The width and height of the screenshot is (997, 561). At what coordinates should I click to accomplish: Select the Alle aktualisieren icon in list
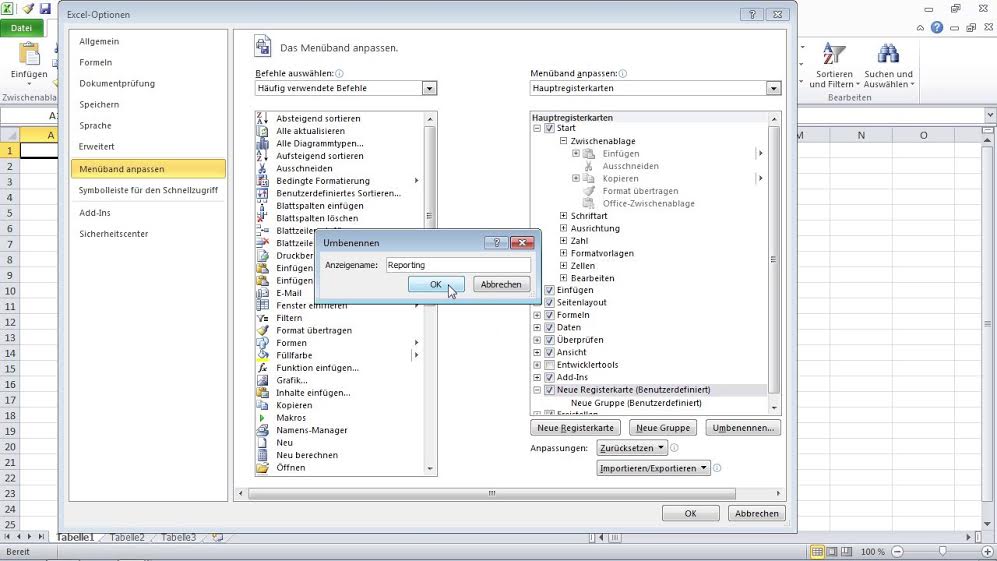(262, 130)
